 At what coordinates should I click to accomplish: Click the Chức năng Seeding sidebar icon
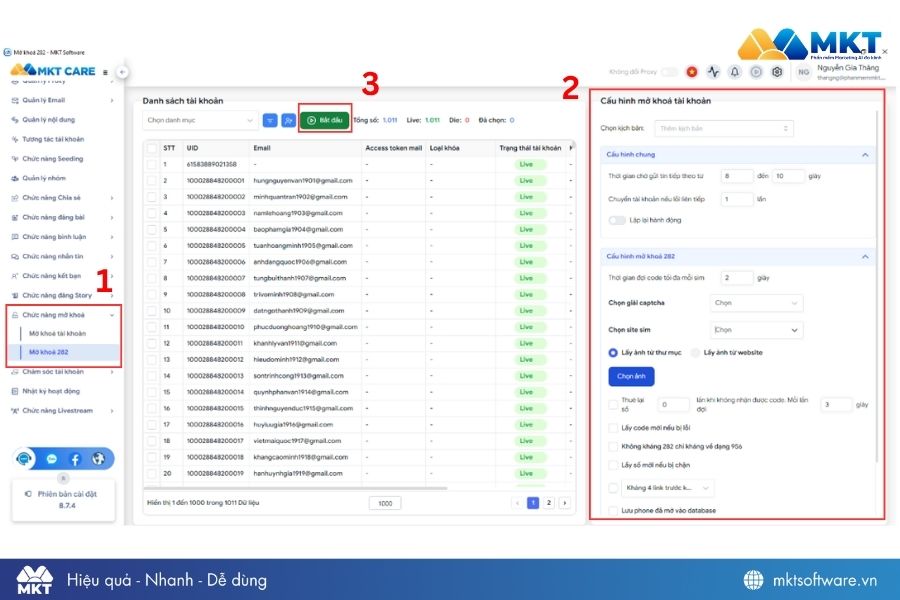15,158
